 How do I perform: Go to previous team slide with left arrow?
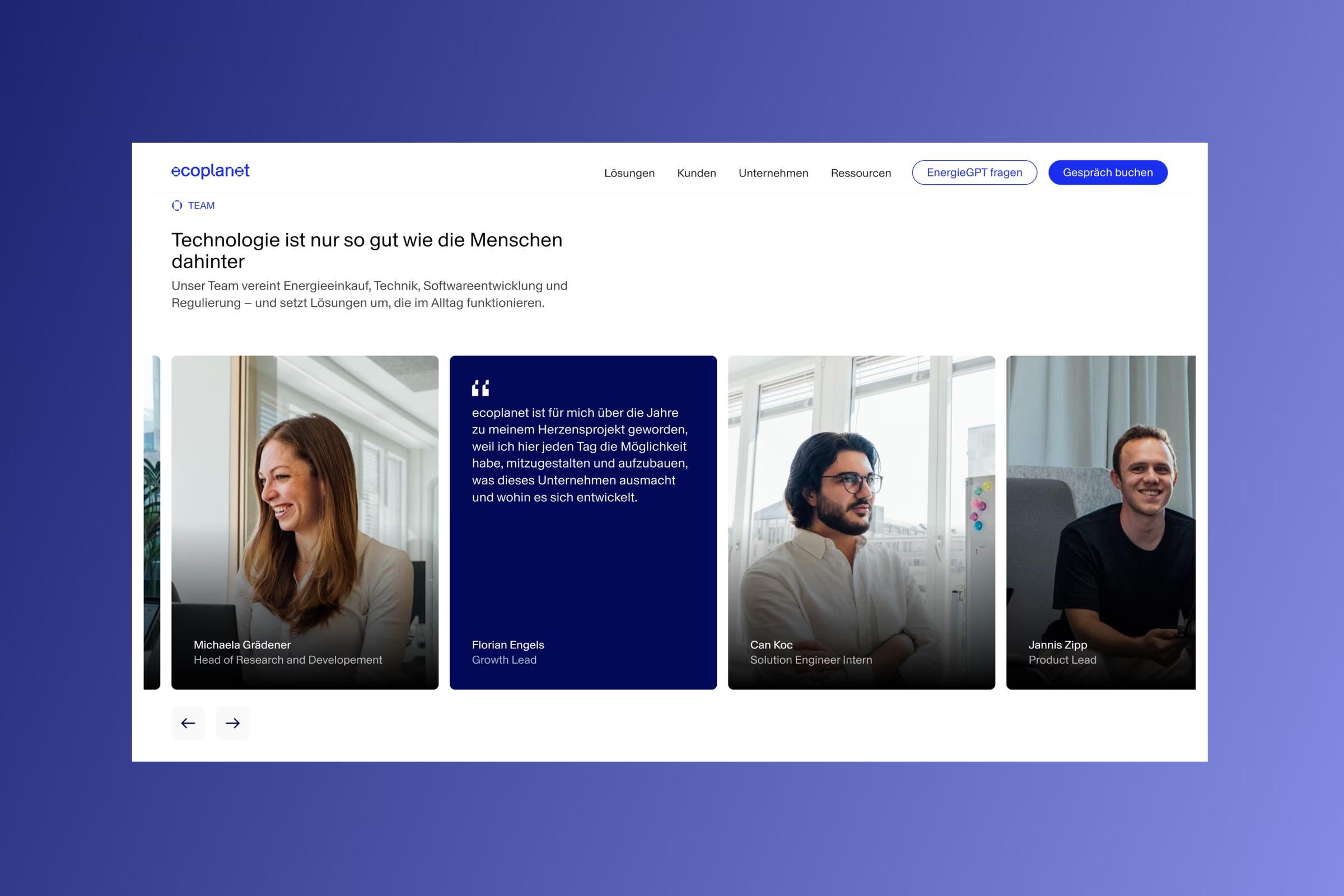click(x=188, y=723)
